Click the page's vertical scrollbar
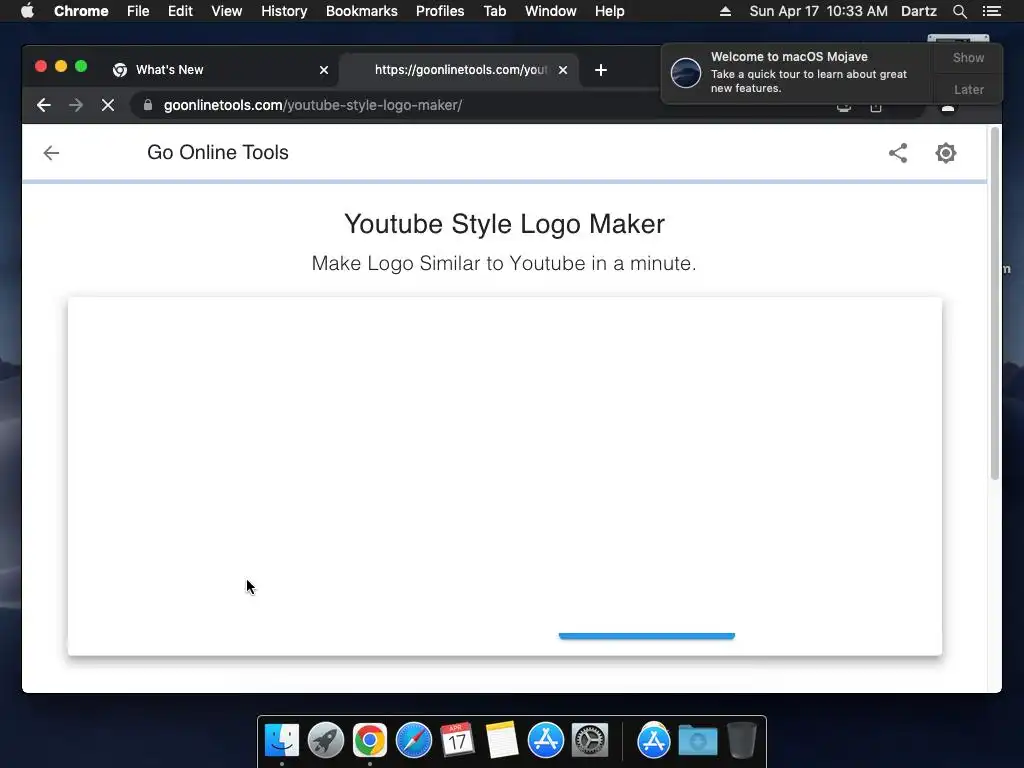The image size is (1024, 768). click(995, 304)
